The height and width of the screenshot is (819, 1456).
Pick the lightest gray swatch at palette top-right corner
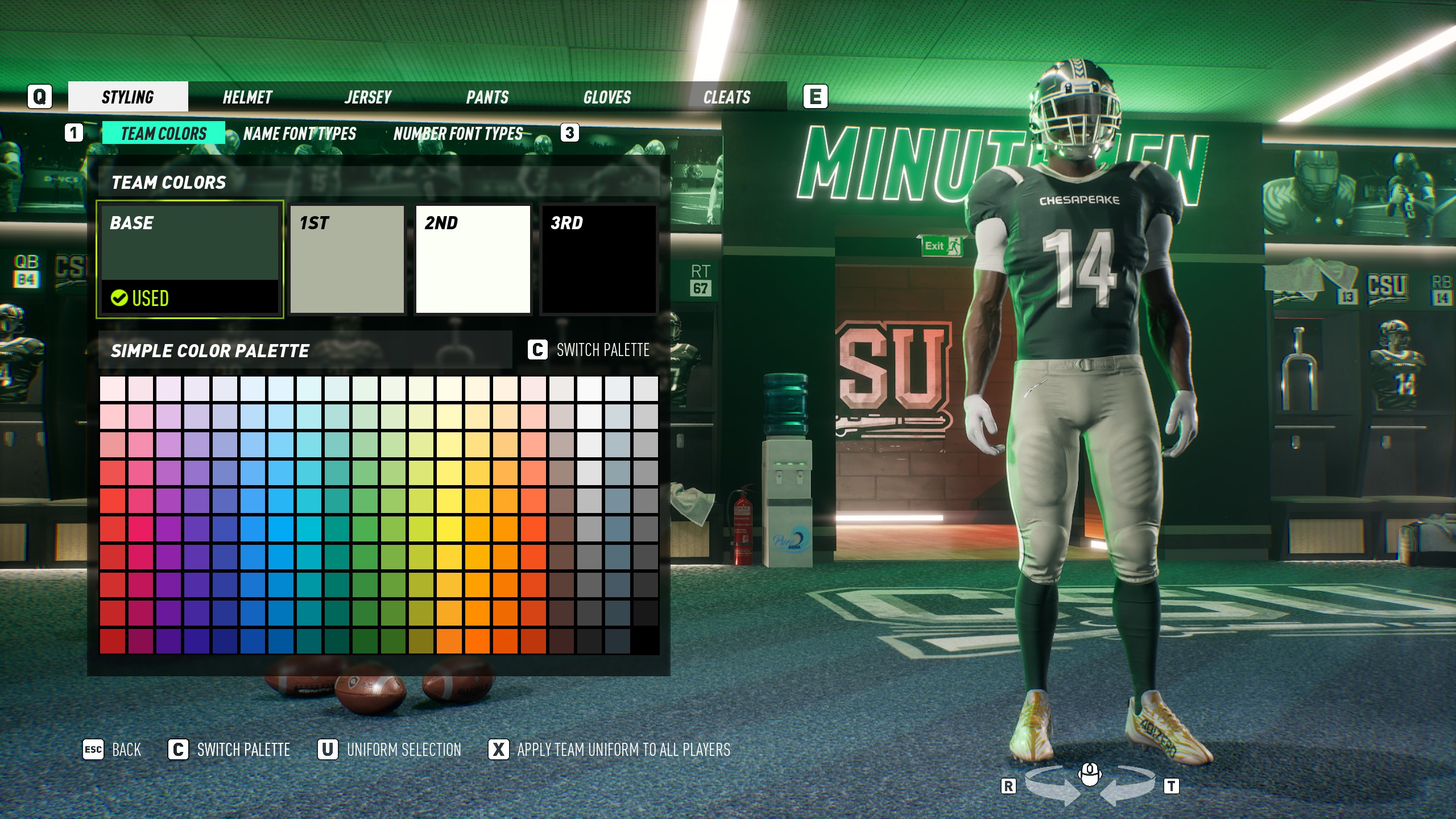[645, 389]
